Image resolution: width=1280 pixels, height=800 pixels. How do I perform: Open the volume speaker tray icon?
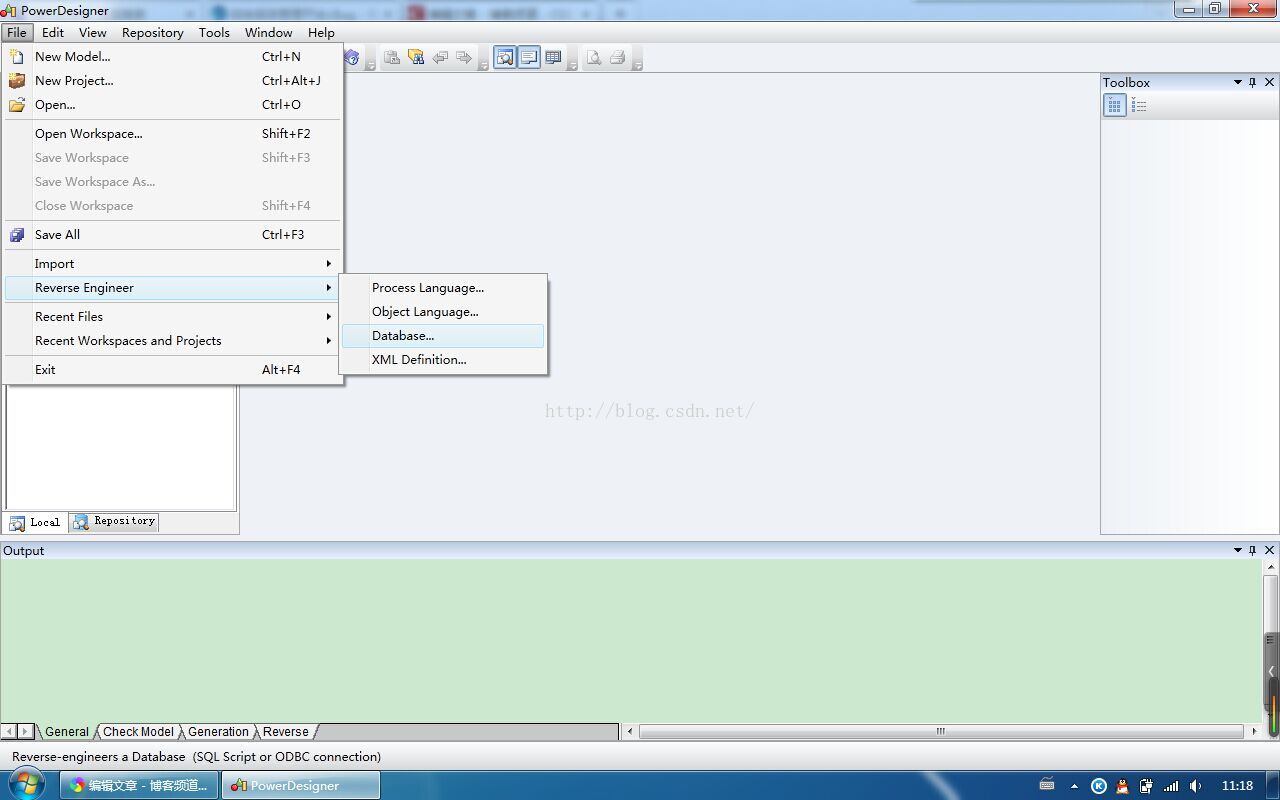point(1195,786)
